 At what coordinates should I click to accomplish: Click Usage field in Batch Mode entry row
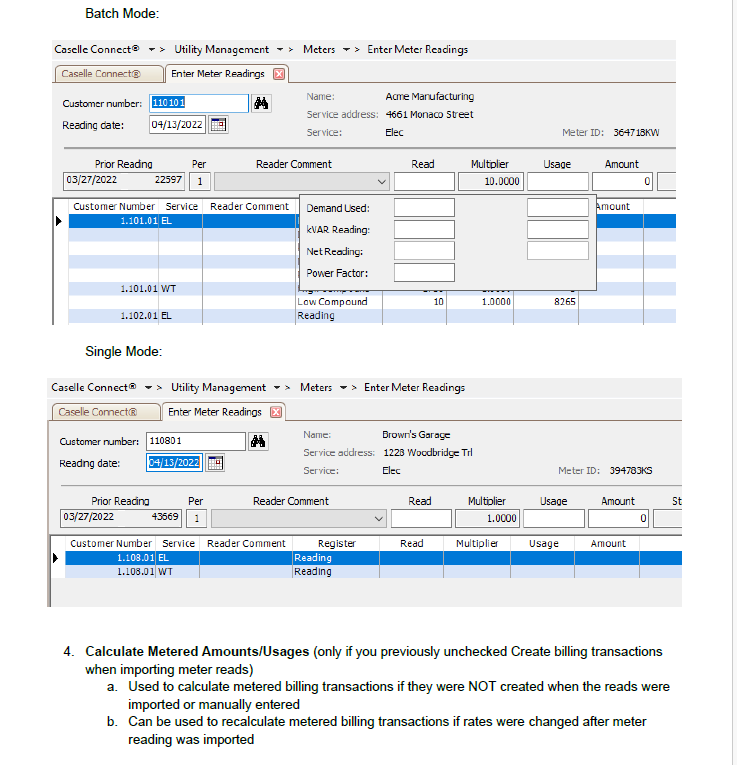tap(558, 181)
